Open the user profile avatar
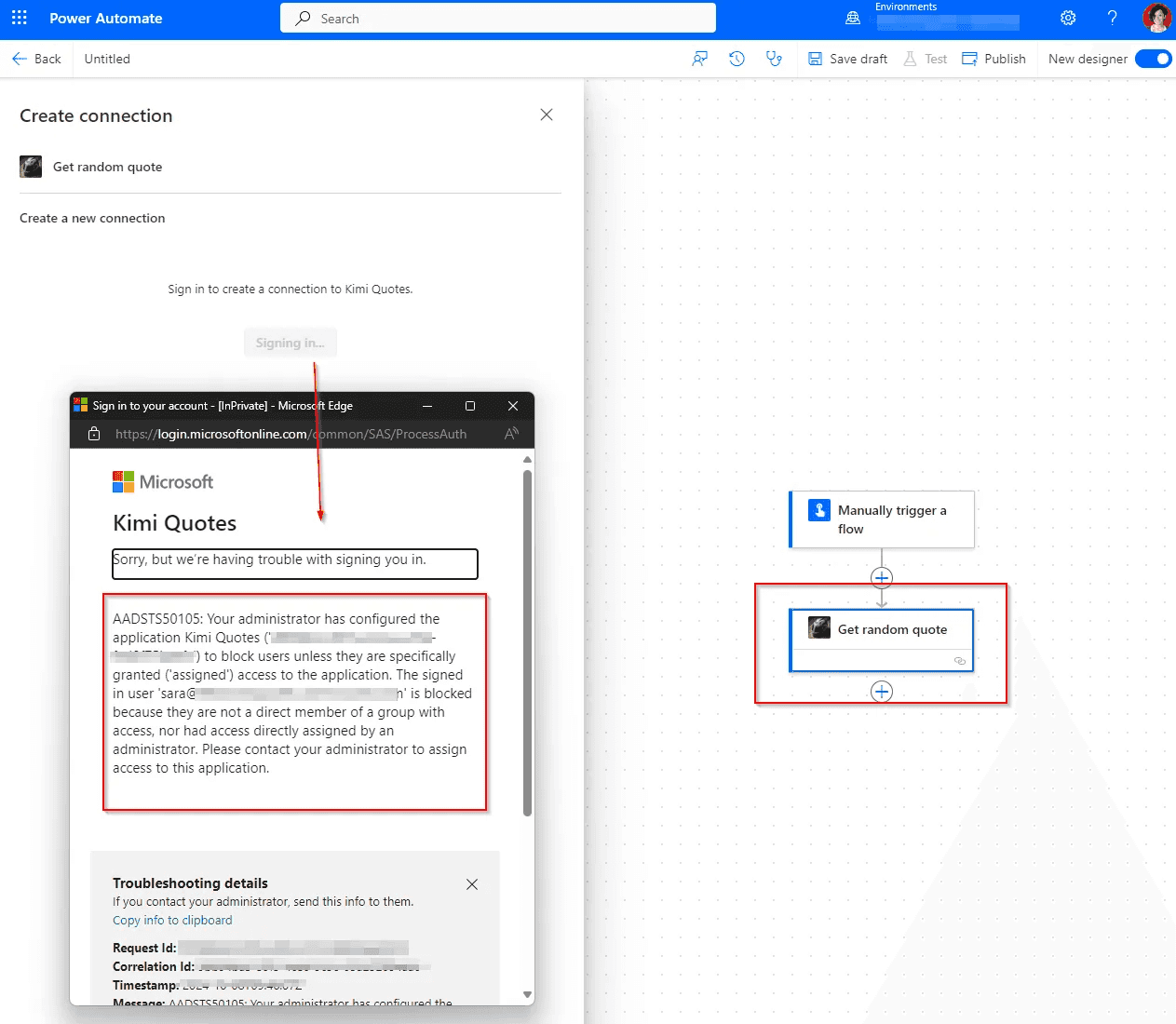The width and height of the screenshot is (1176, 1024). (x=1156, y=18)
